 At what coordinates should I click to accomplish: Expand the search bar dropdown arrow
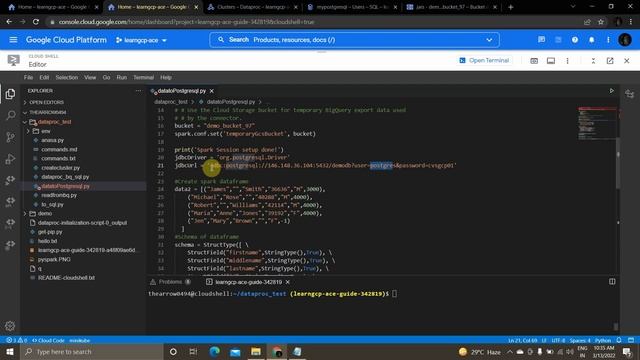click(489, 40)
